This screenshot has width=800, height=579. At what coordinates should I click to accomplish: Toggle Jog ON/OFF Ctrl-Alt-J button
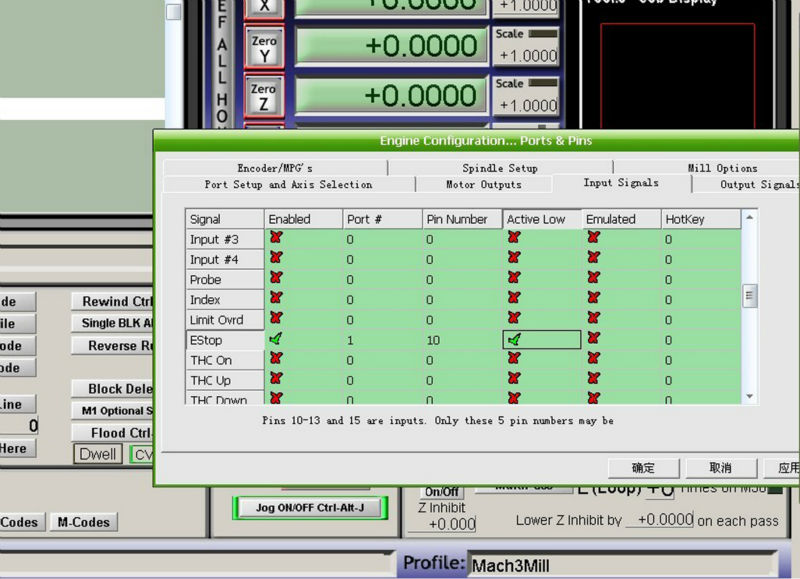(x=310, y=508)
